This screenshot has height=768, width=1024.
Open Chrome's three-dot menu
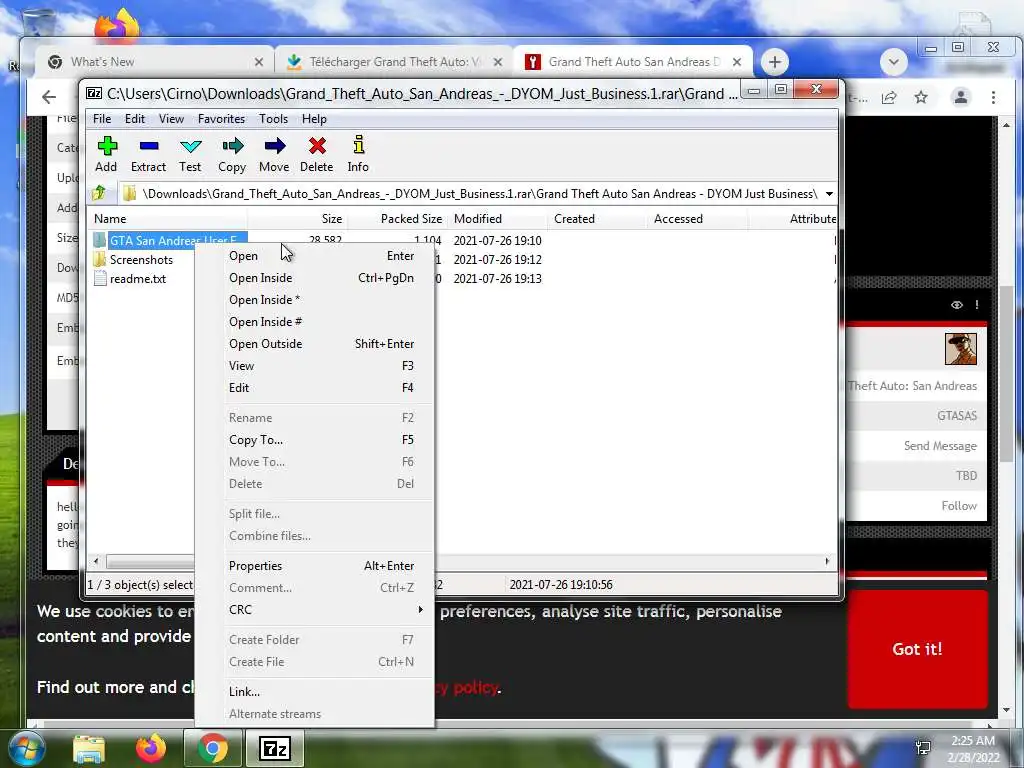pos(993,97)
